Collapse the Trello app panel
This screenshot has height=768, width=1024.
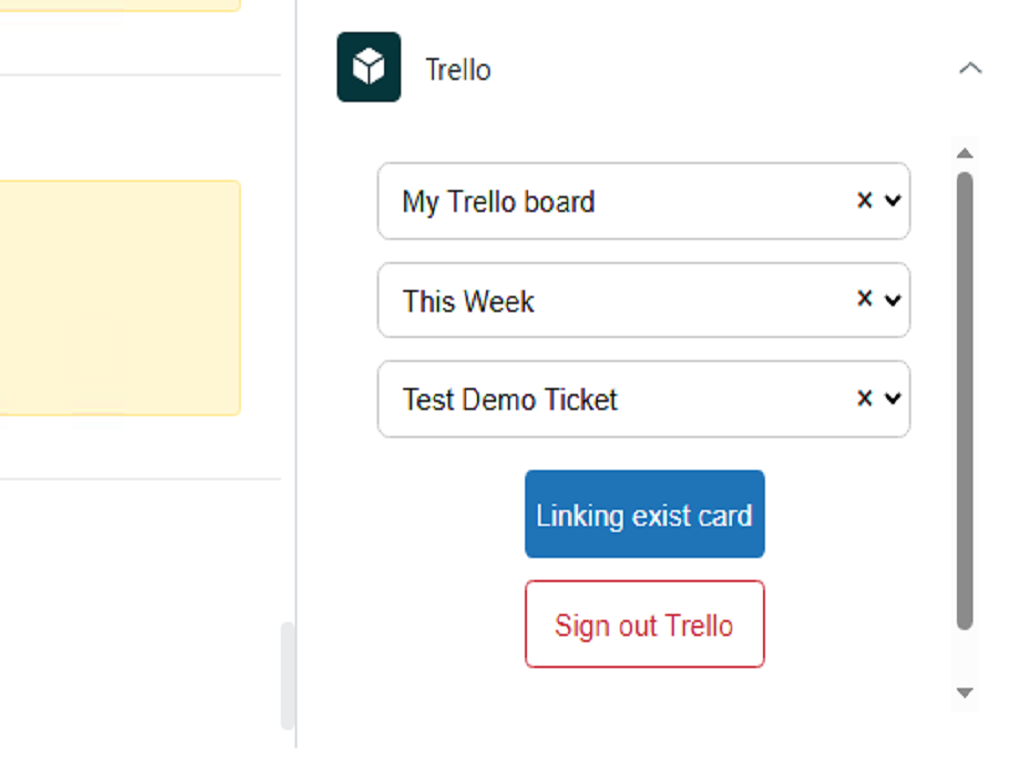tap(970, 69)
